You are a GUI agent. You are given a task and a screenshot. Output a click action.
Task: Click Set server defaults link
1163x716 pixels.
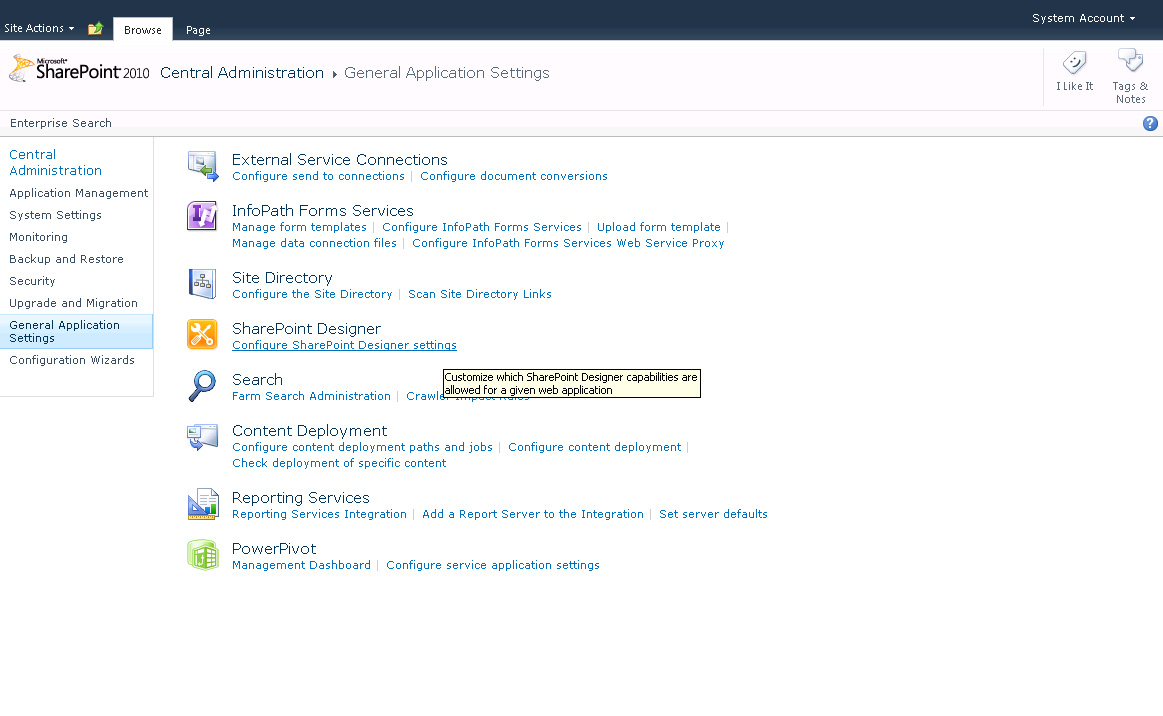[713, 514]
